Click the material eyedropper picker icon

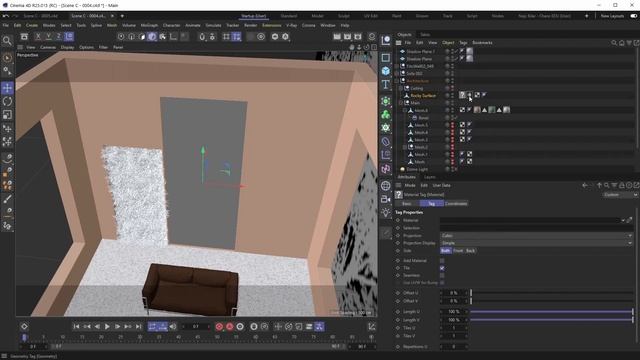(629, 220)
